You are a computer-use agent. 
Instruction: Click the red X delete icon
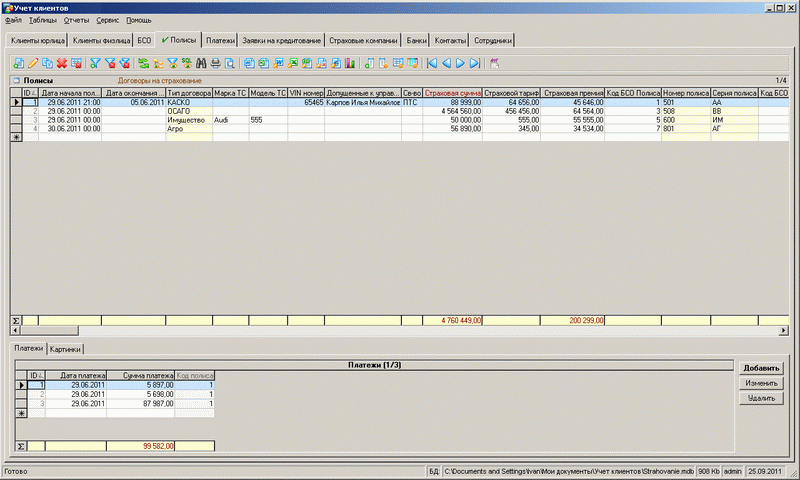(x=61, y=63)
